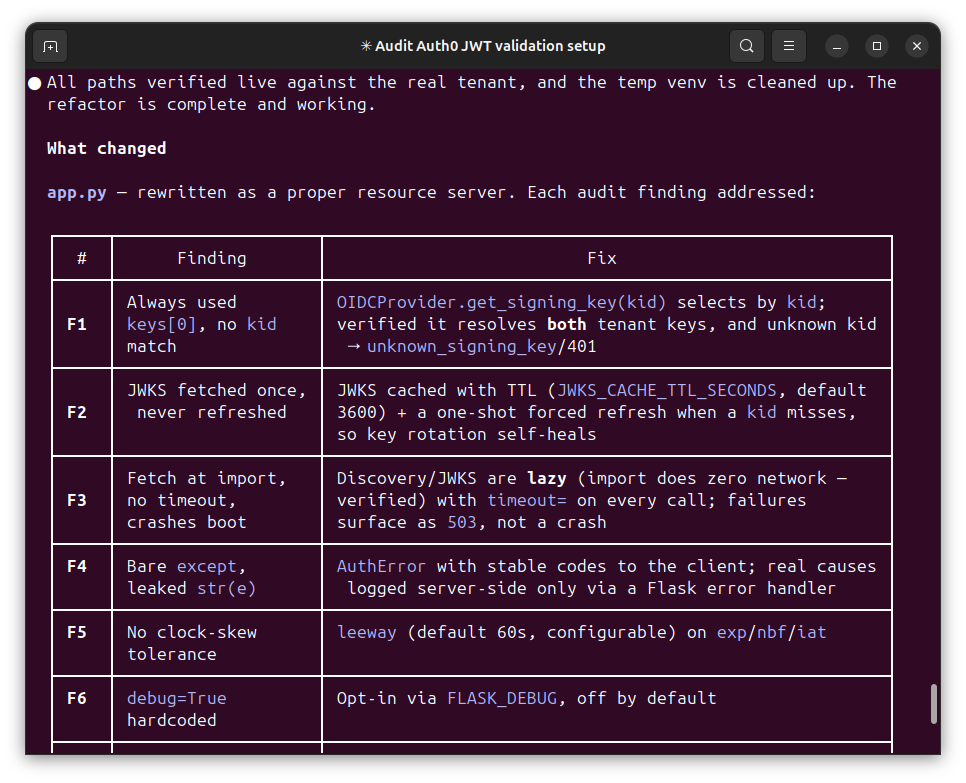Select row label F2

(x=77, y=412)
